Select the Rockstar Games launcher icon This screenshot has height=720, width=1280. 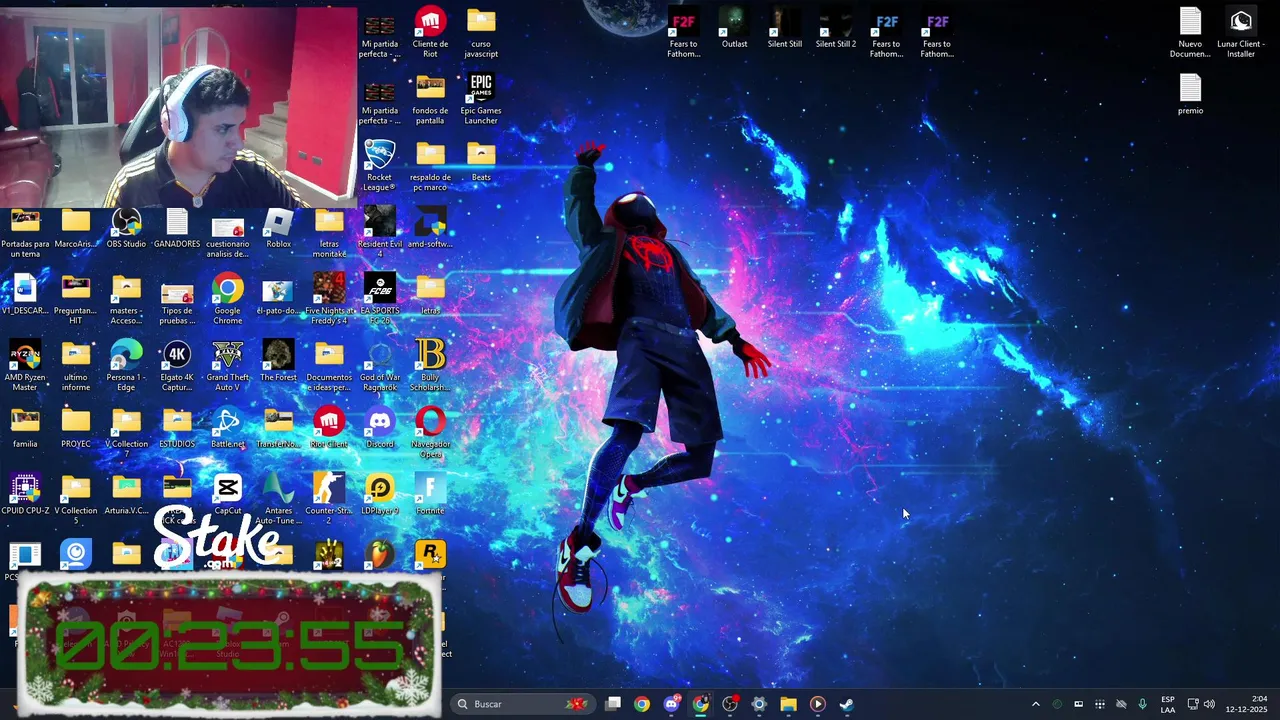430,553
